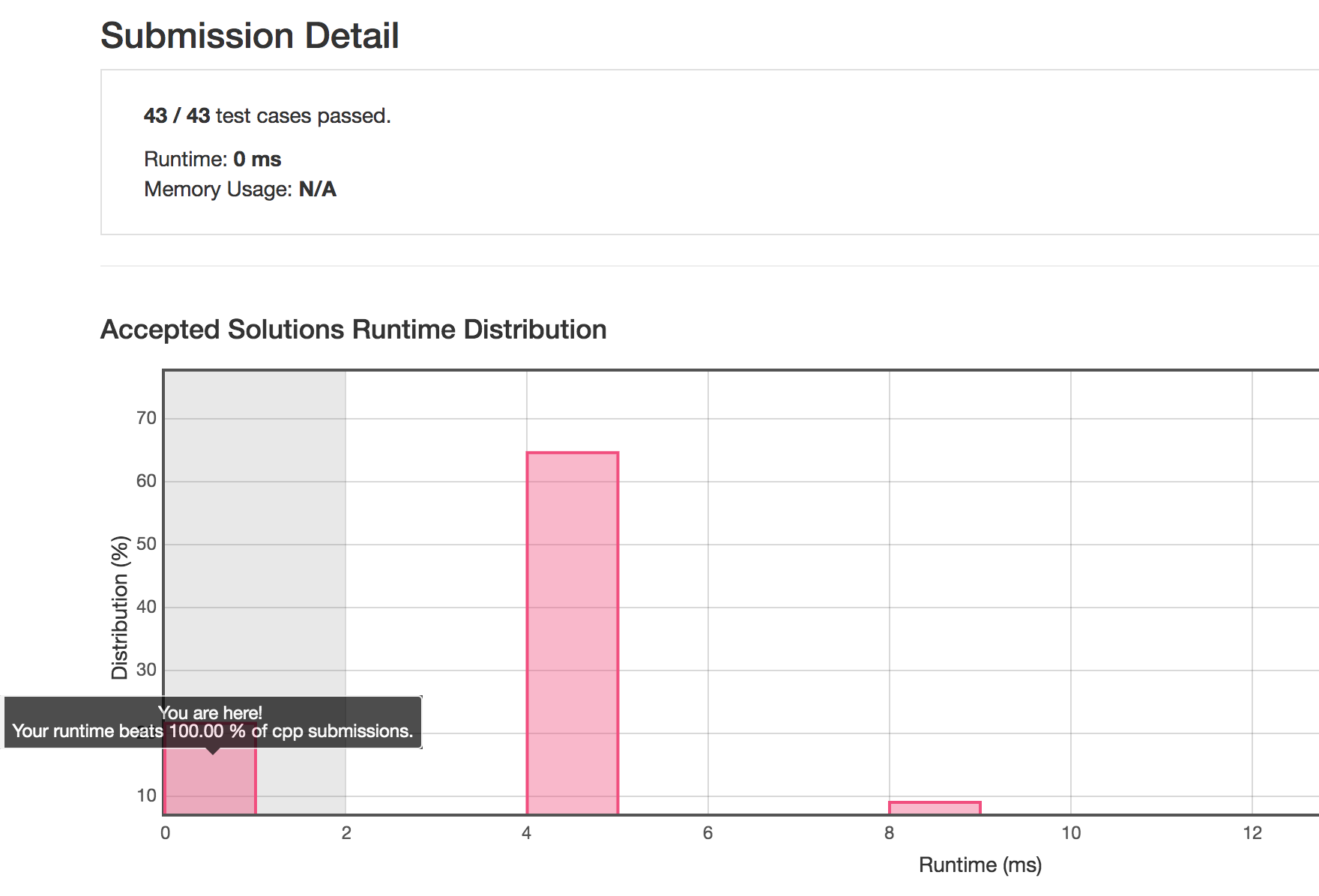Click the "Runtime: 0 ms" line
Screen dimensions: 1319x896
coord(212,160)
